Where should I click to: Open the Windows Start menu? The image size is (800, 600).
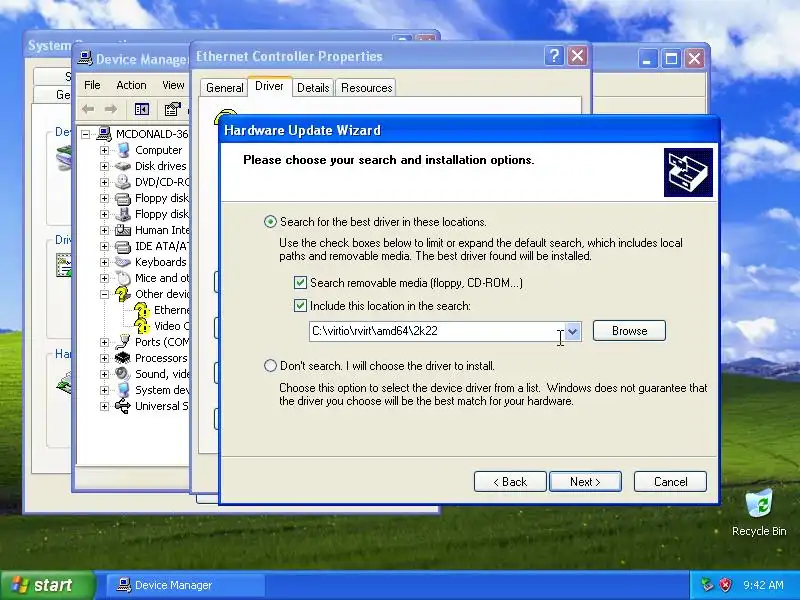47,585
